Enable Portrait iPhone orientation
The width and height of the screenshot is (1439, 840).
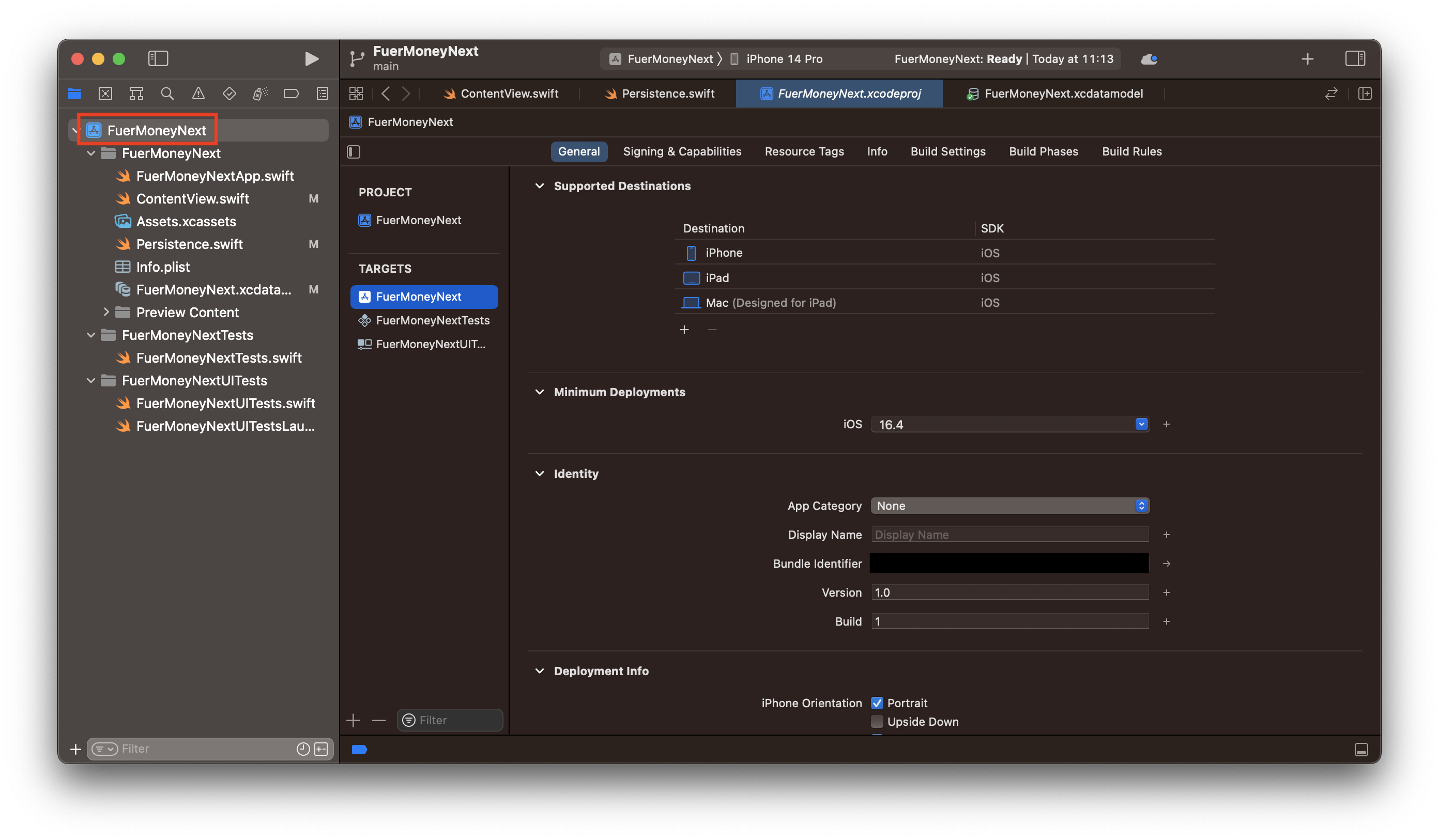(x=878, y=703)
